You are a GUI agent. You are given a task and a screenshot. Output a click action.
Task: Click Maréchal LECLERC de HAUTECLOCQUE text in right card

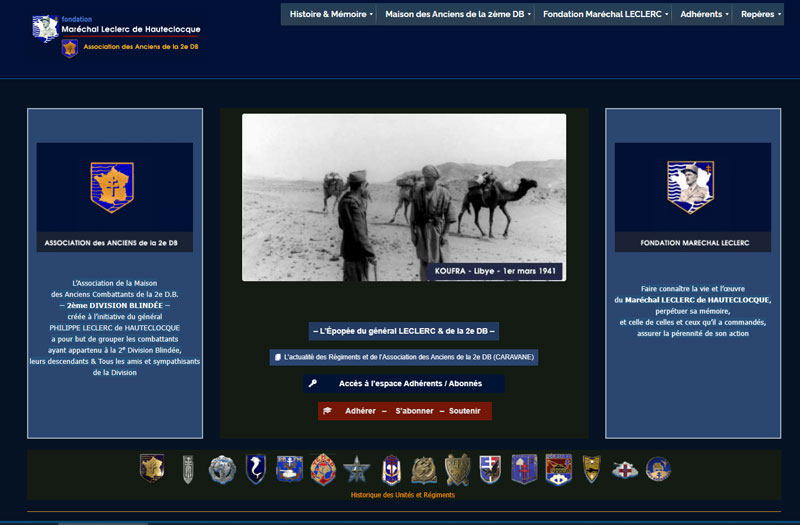click(x=698, y=300)
